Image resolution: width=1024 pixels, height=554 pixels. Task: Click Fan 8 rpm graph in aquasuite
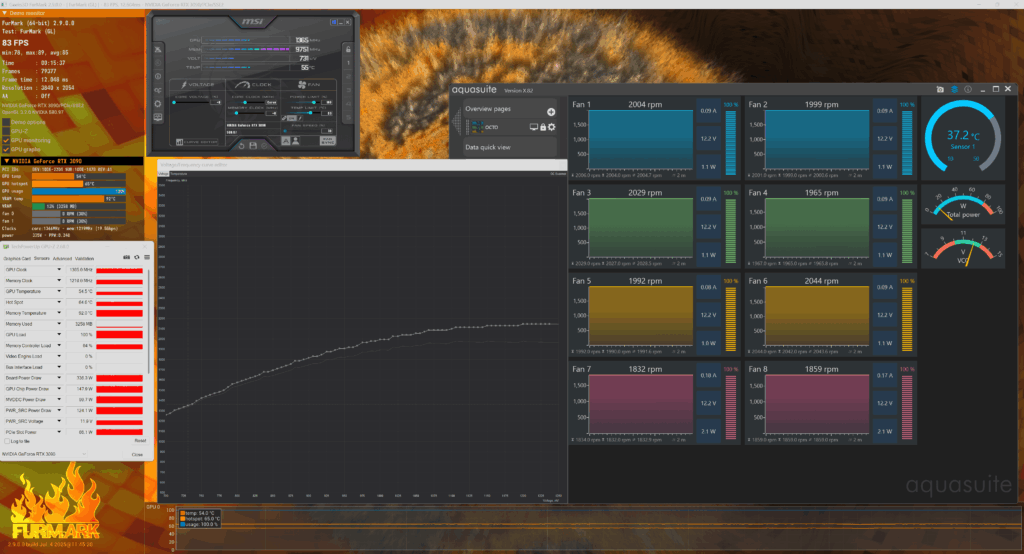pos(817,404)
